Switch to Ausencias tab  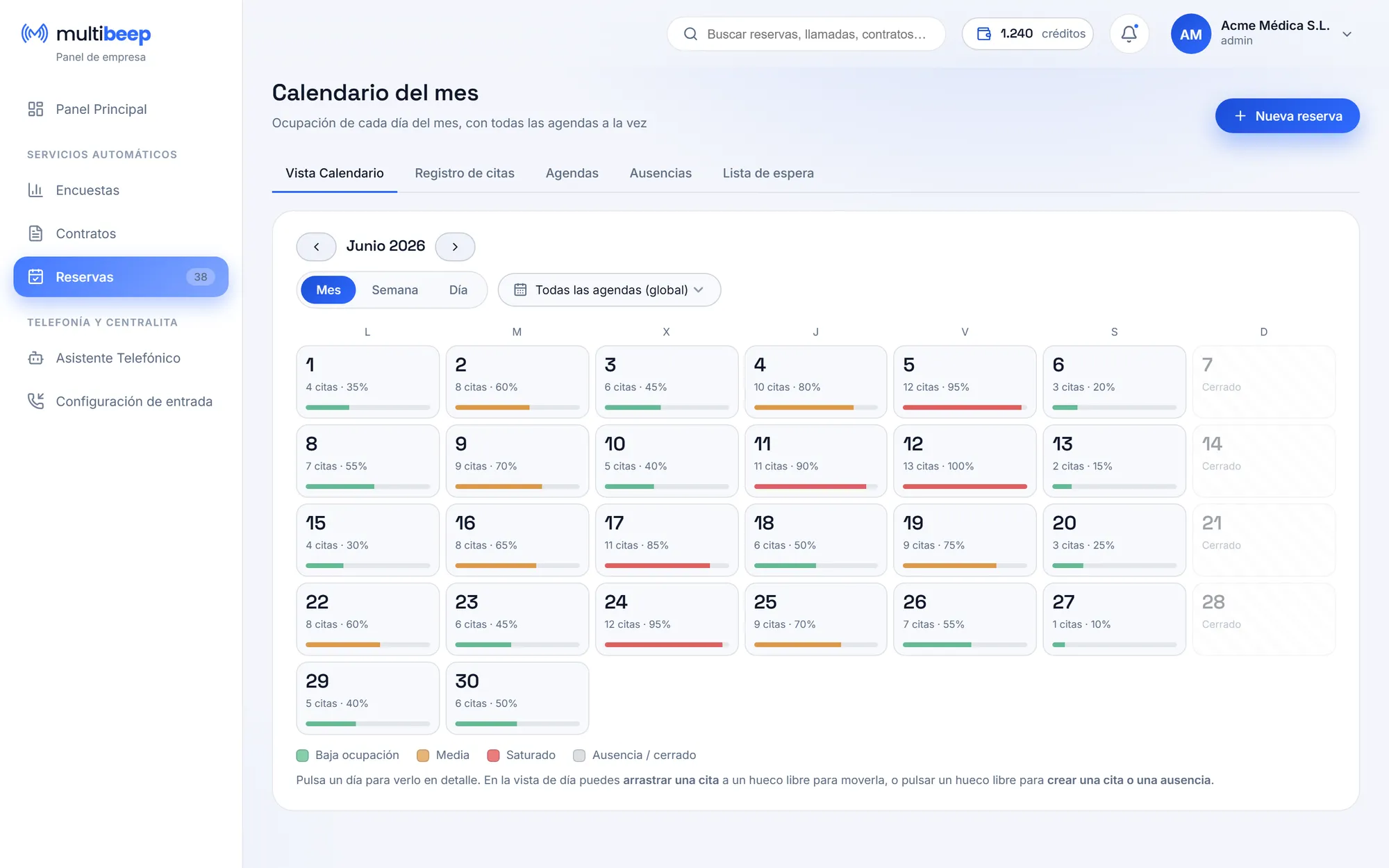coord(660,173)
